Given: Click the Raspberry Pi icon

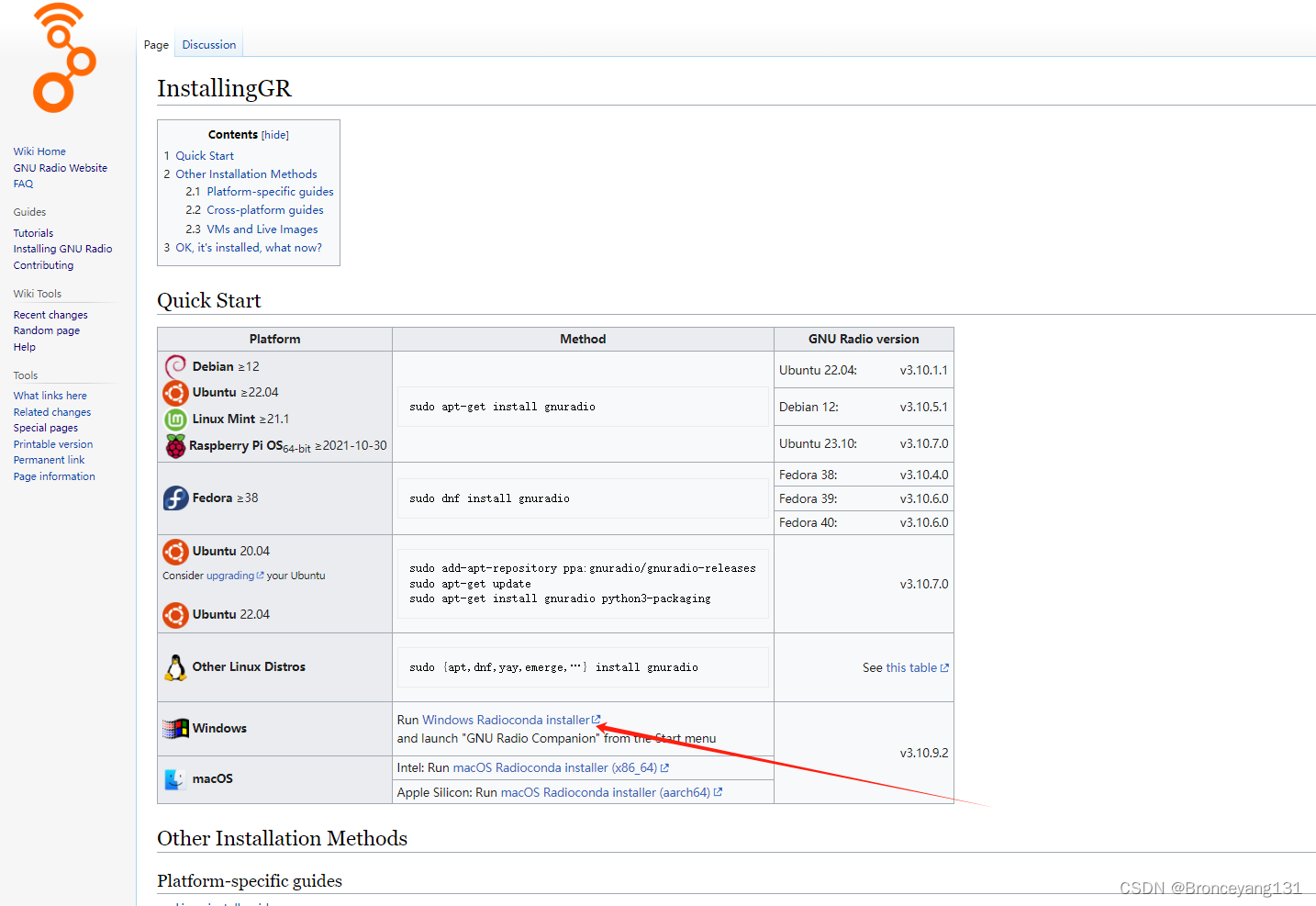Looking at the screenshot, I should coord(175,446).
